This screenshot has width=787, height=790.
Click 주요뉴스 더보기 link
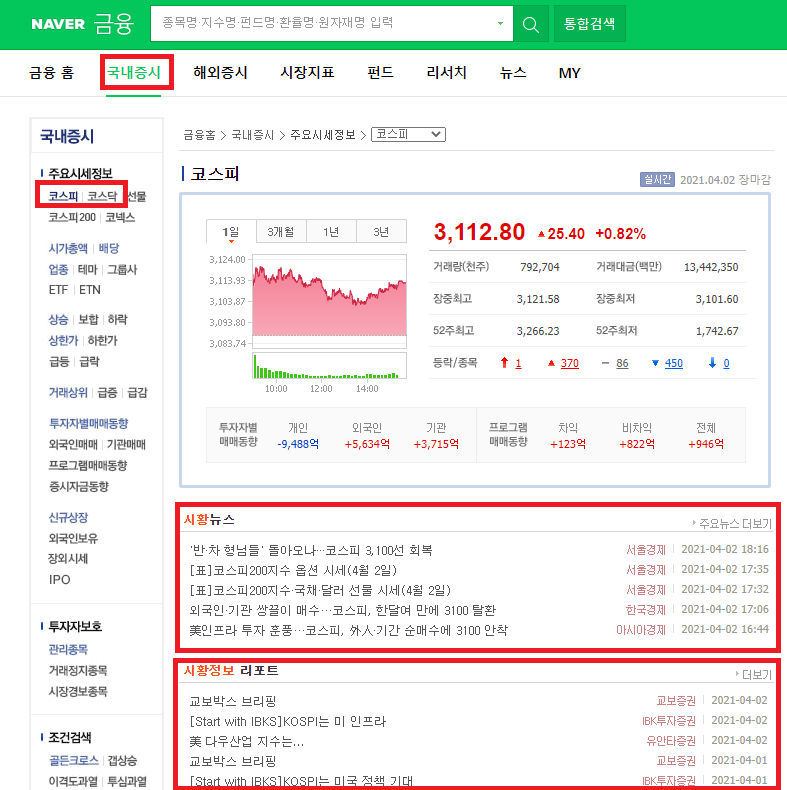click(735, 523)
